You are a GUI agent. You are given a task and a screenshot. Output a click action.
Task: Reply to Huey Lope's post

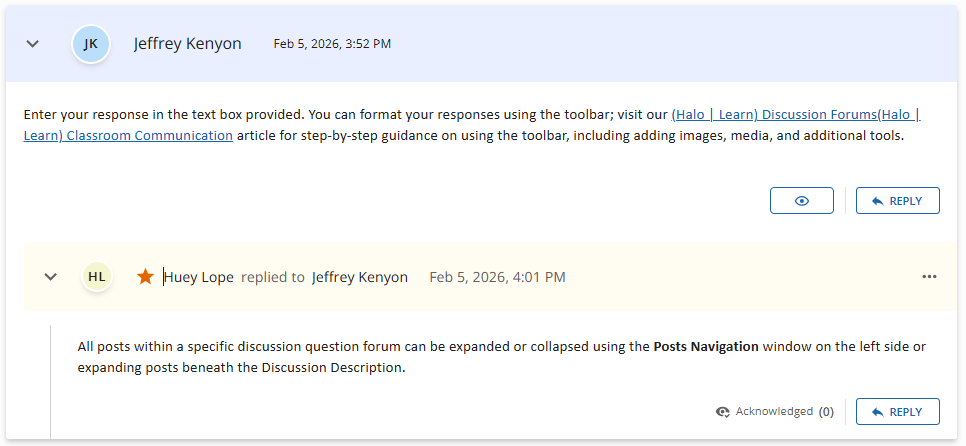click(897, 412)
